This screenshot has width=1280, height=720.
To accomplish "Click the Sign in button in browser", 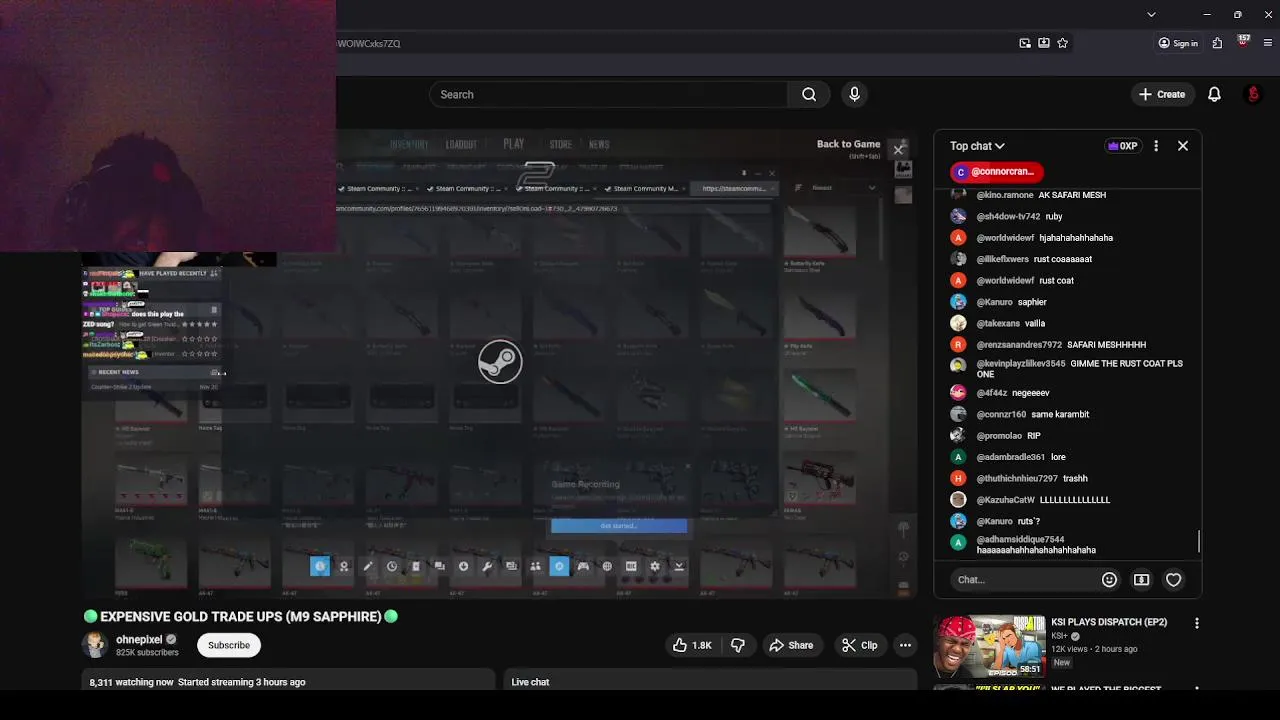I will (1177, 44).
